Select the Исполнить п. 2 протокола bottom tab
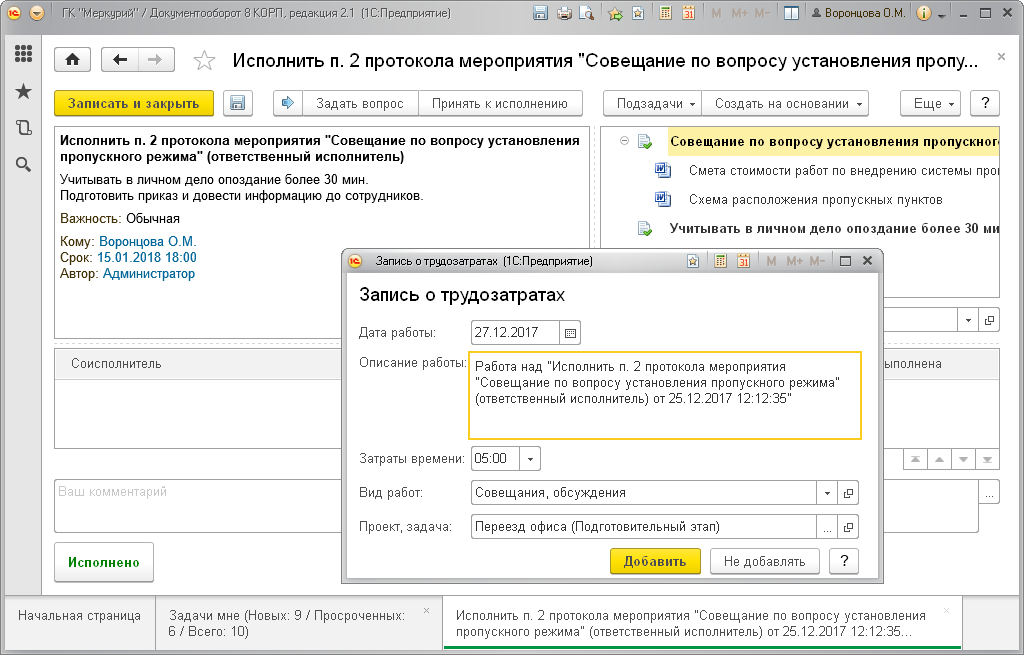Screen dimensions: 1024x655 click(702, 623)
